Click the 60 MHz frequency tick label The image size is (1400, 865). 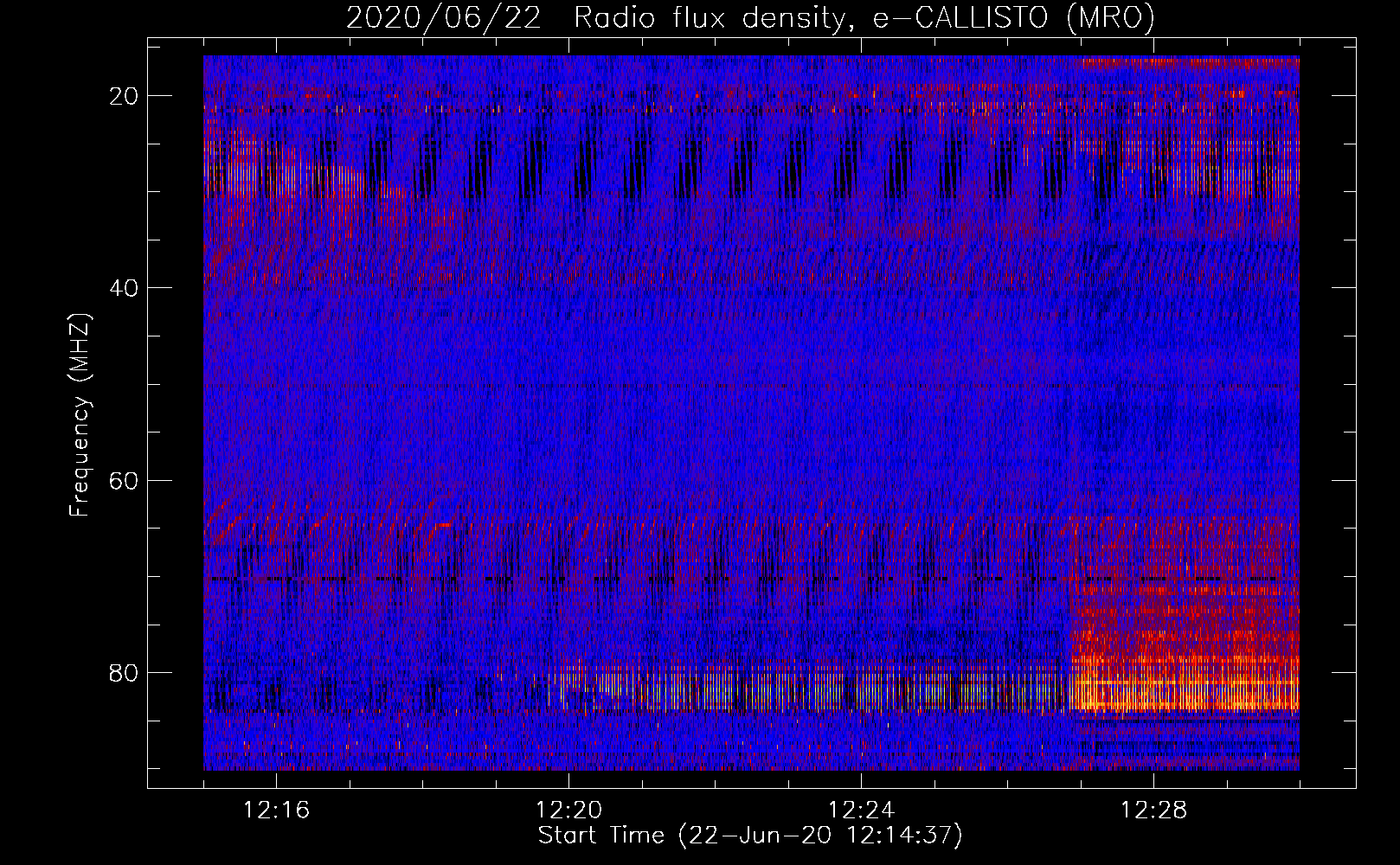pyautogui.click(x=125, y=480)
